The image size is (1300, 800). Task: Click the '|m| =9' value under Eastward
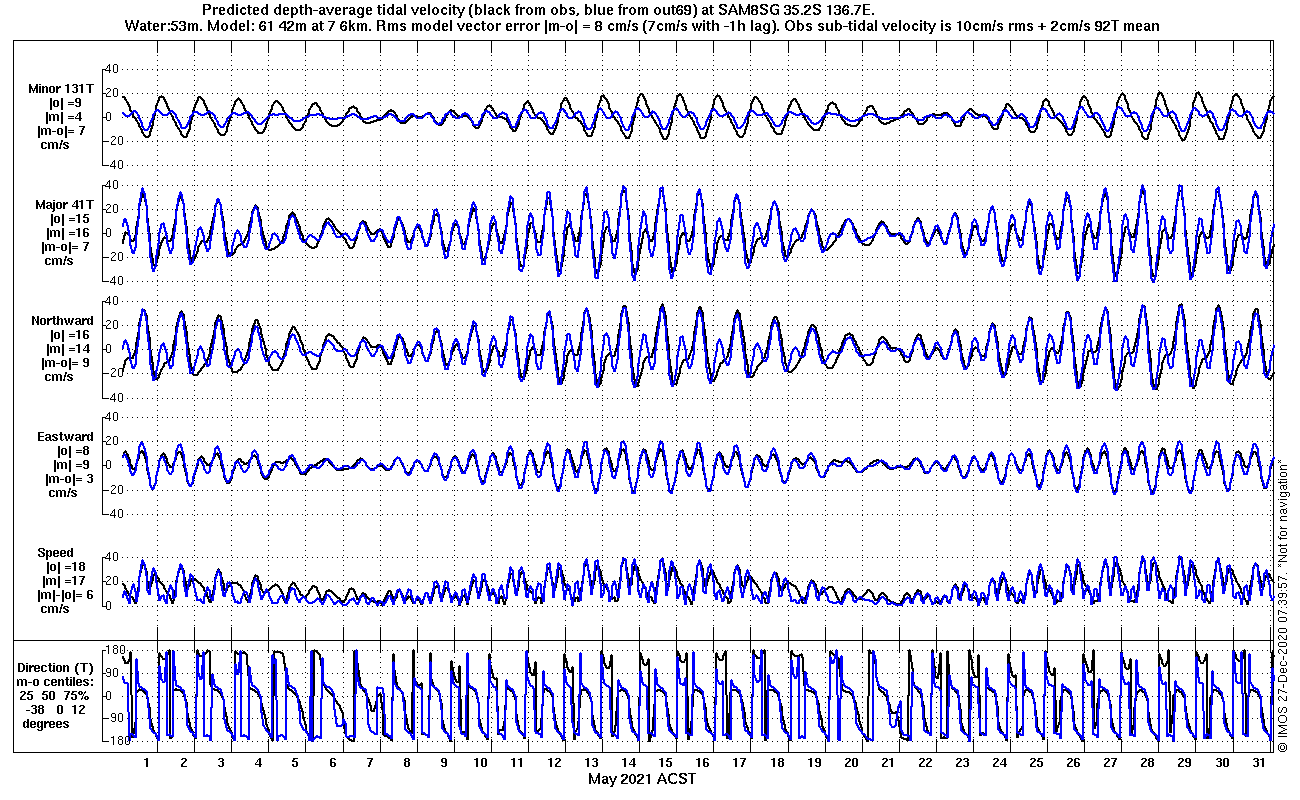(x=70, y=465)
